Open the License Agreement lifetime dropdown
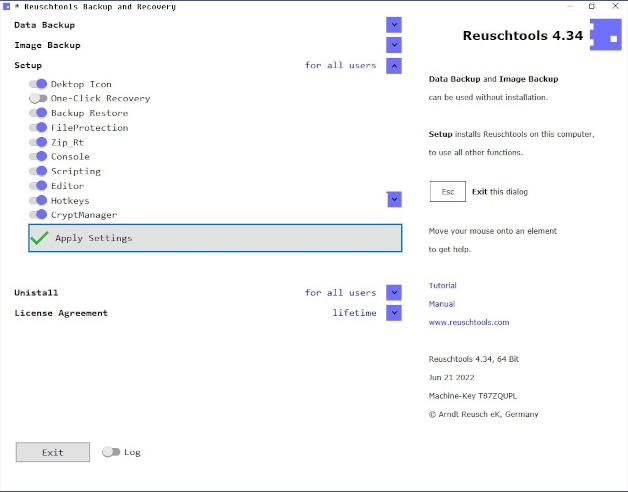628x492 pixels. (x=394, y=313)
